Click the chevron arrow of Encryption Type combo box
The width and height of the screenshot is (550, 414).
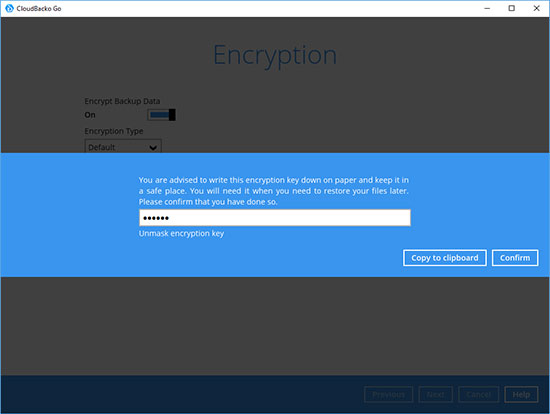tap(153, 147)
